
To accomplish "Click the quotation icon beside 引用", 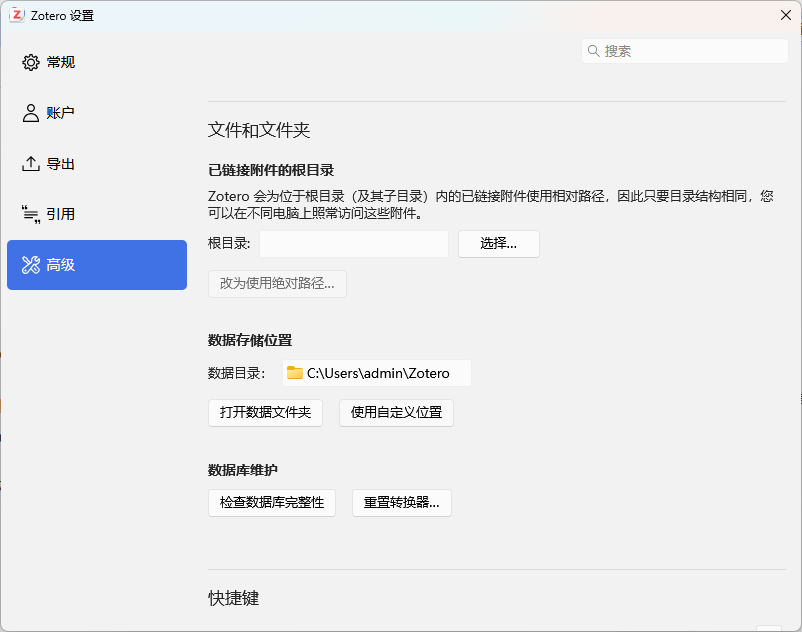I will [x=31, y=214].
